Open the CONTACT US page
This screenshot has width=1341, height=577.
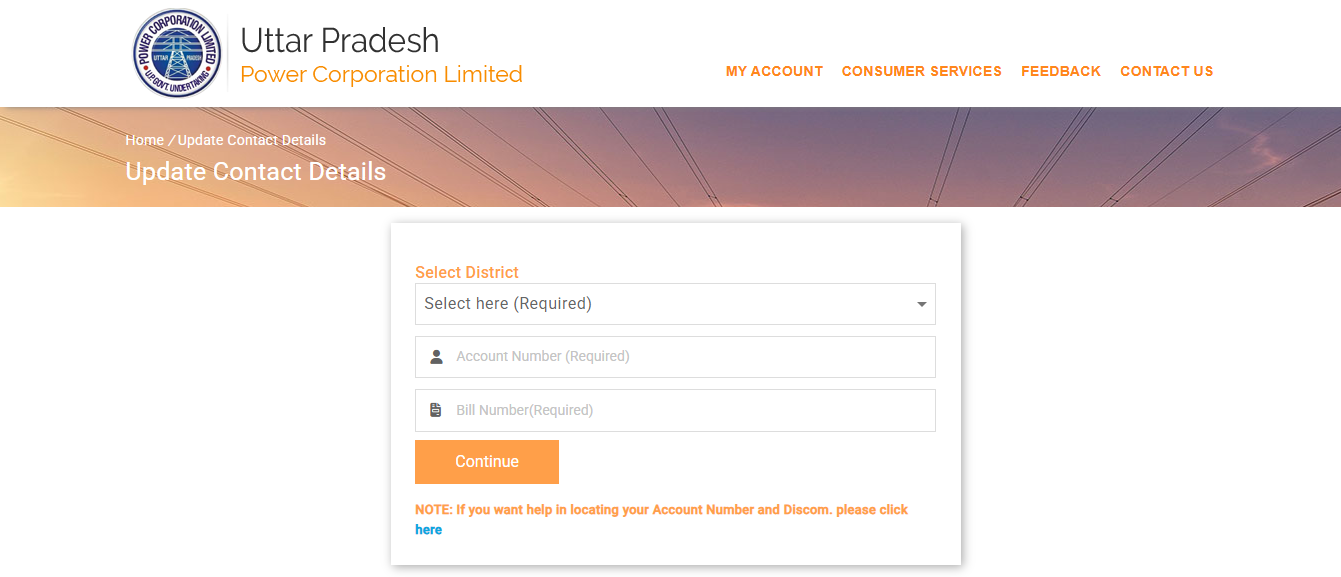point(1166,71)
